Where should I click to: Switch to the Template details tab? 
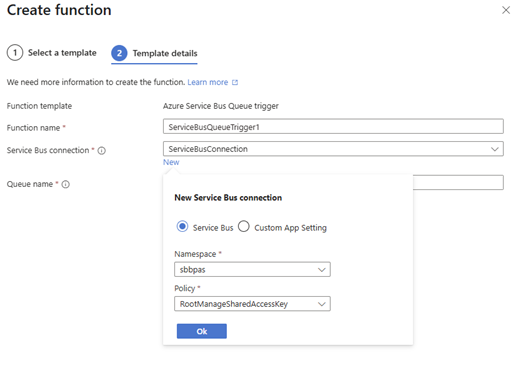point(165,53)
